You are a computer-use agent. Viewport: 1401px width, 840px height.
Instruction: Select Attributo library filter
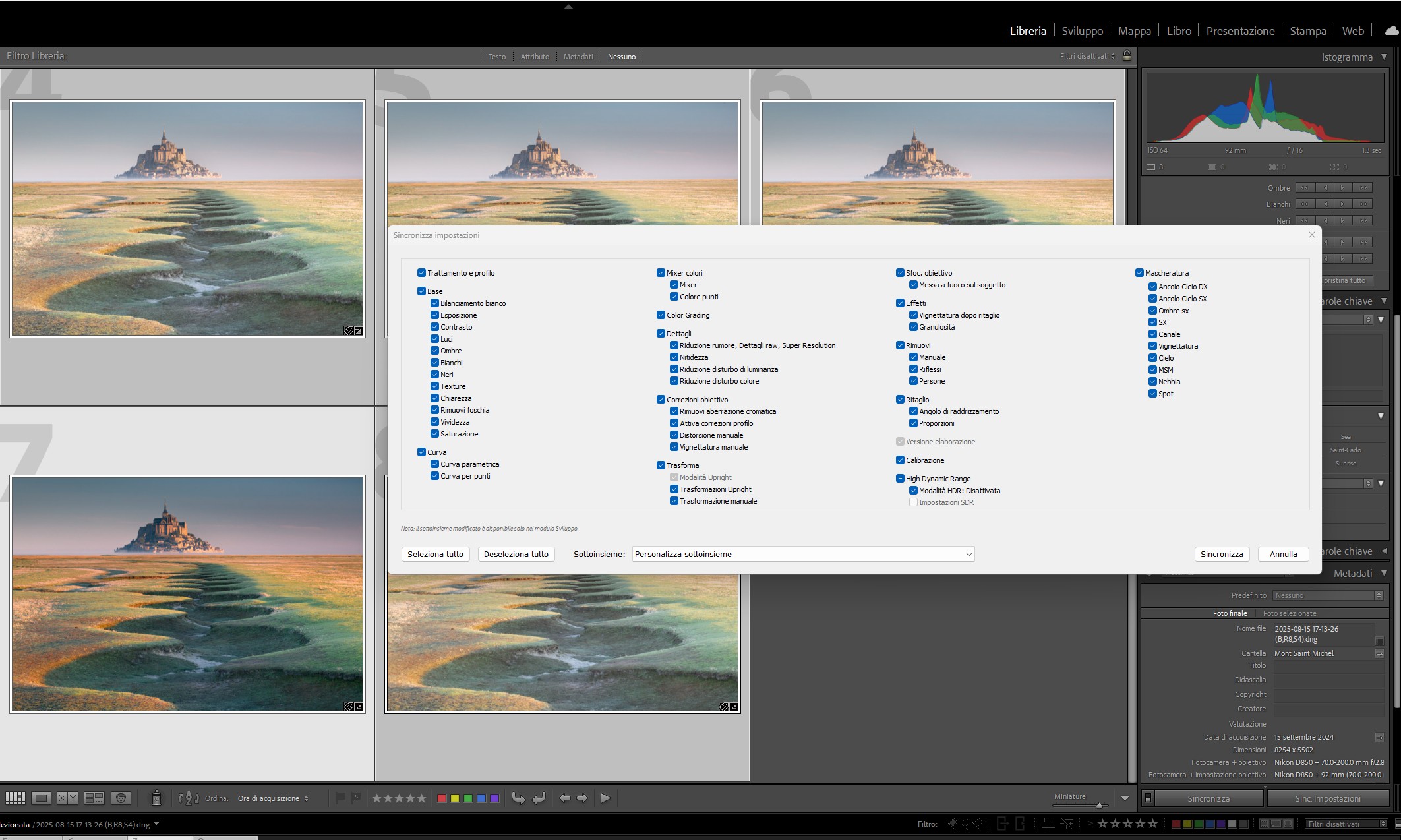click(x=535, y=57)
